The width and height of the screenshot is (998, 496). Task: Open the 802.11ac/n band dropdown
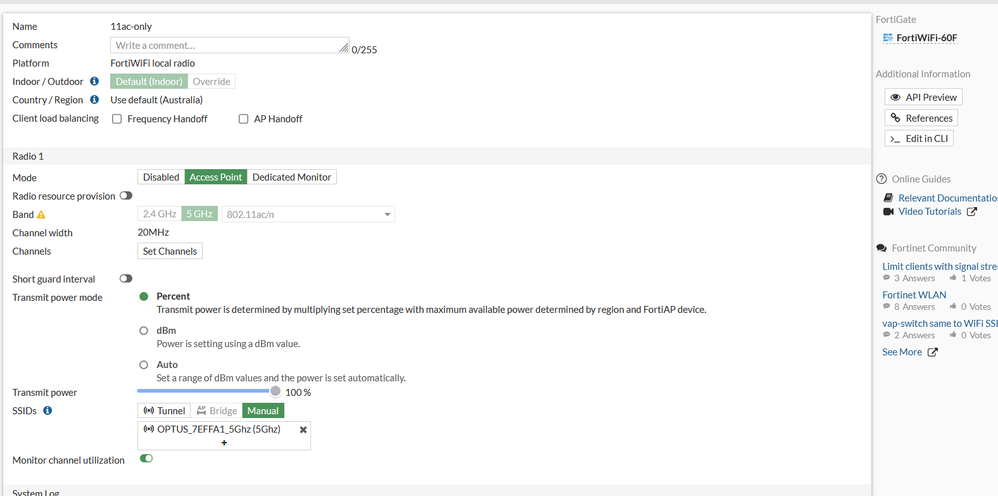308,214
